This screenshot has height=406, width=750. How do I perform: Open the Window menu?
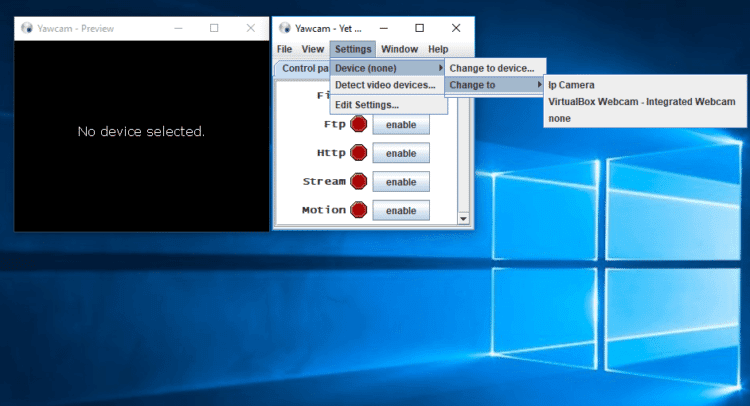pyautogui.click(x=399, y=49)
